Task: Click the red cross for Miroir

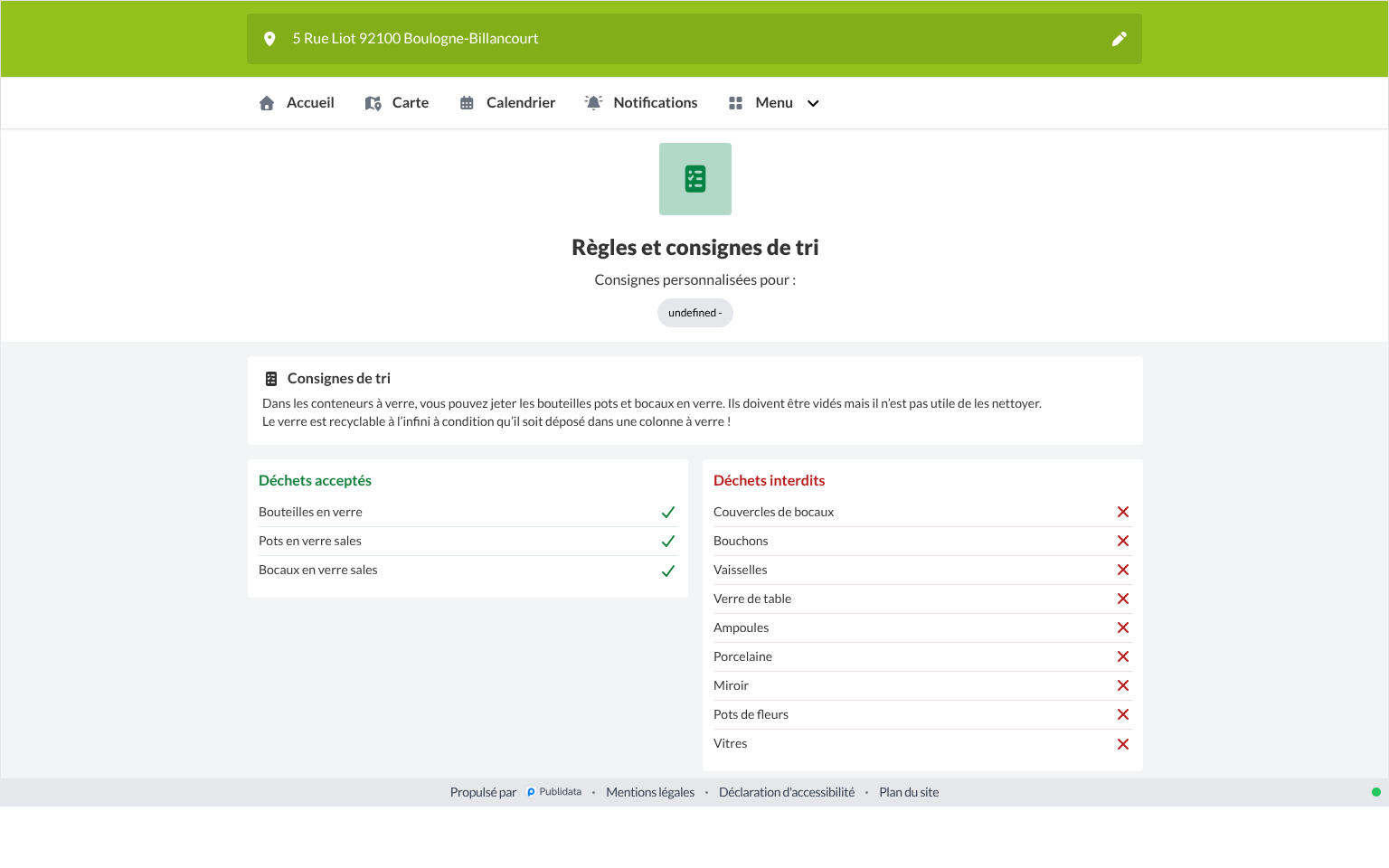Action: coord(1123,685)
